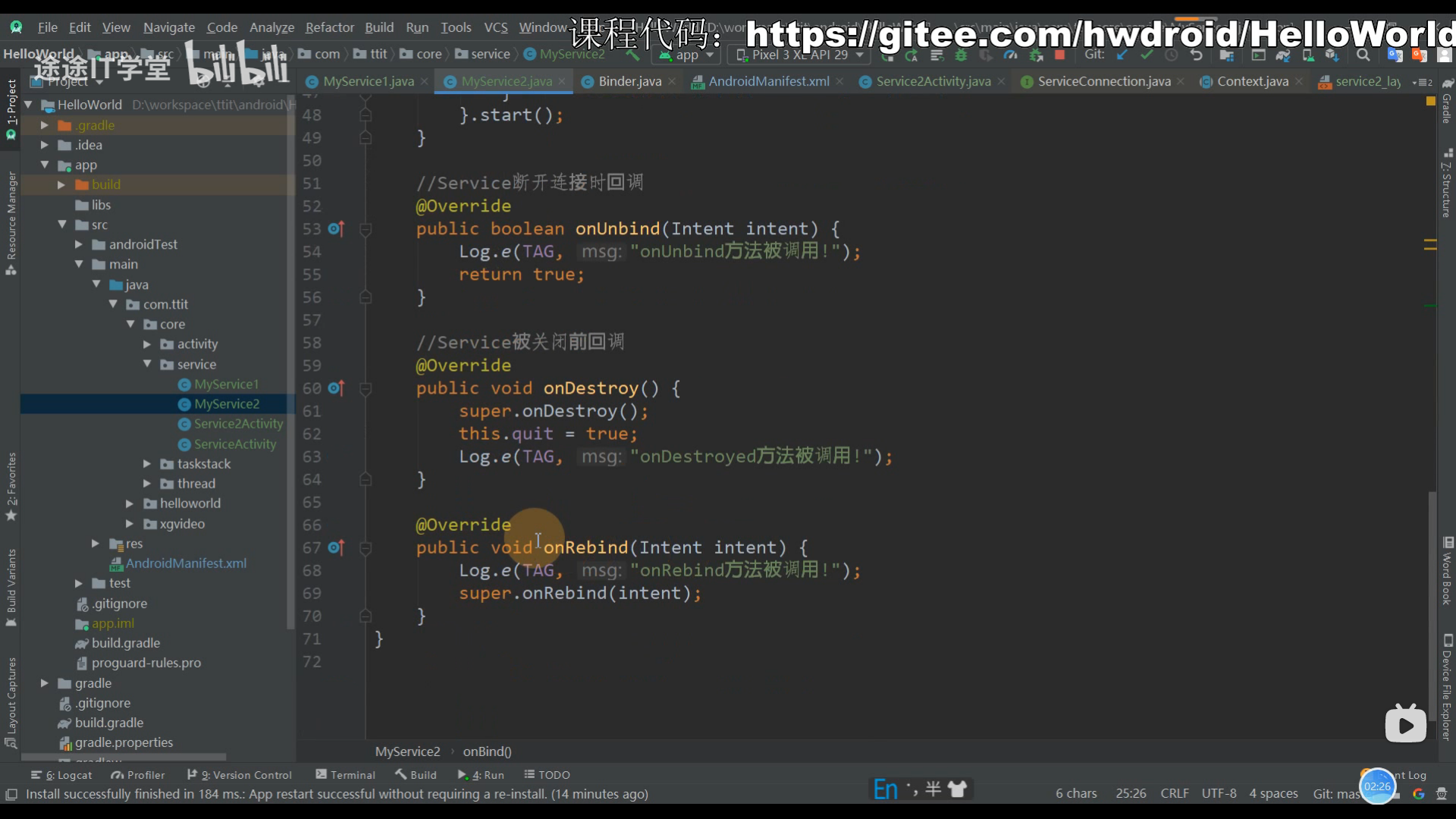Open the Analyze menu
The image size is (1456, 819).
pyautogui.click(x=271, y=27)
